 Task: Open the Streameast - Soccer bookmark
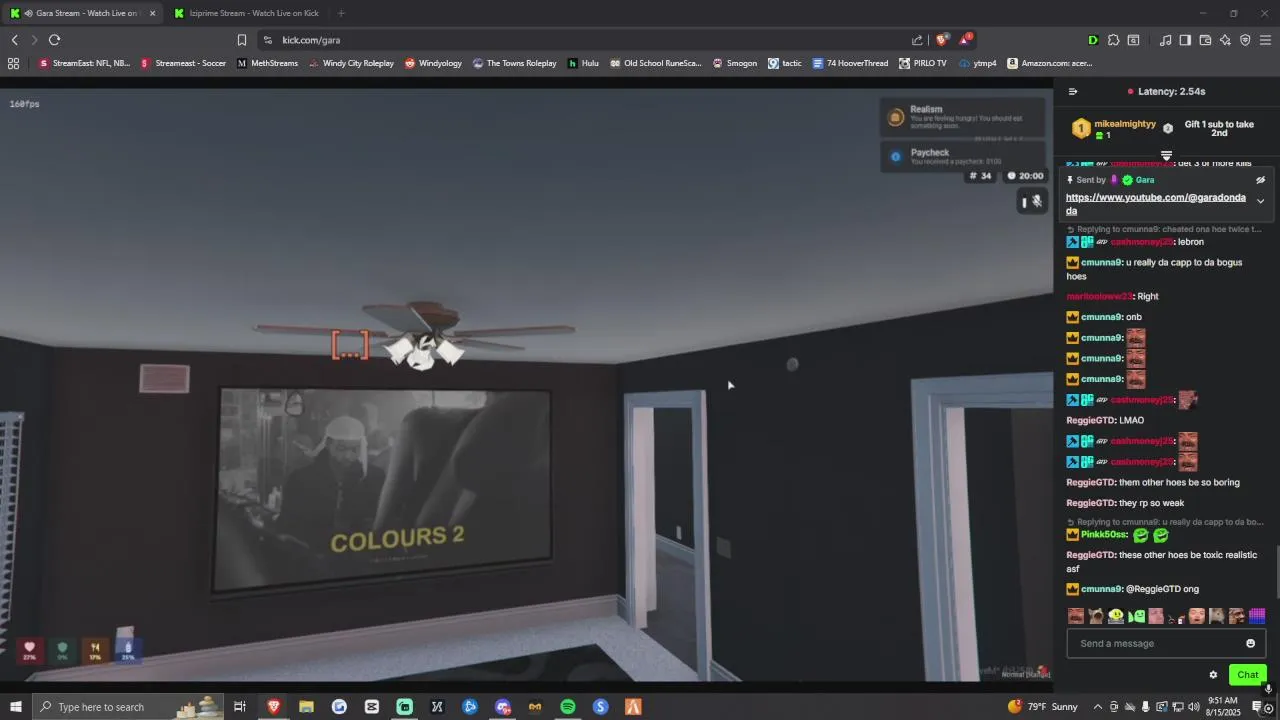[x=183, y=63]
